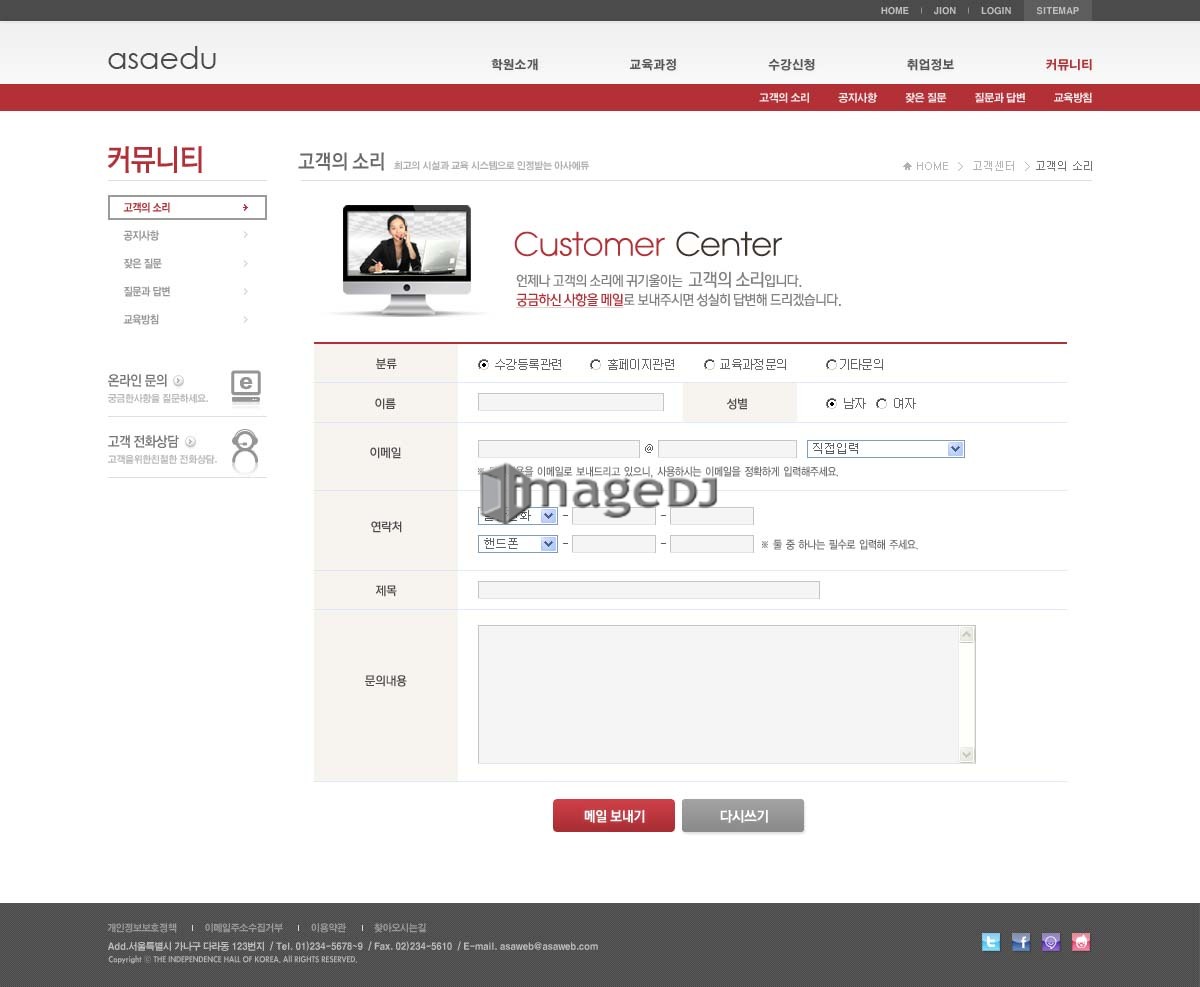Select the 홈페이지관련 radio button
Screen dimensions: 1200x987
pos(596,365)
